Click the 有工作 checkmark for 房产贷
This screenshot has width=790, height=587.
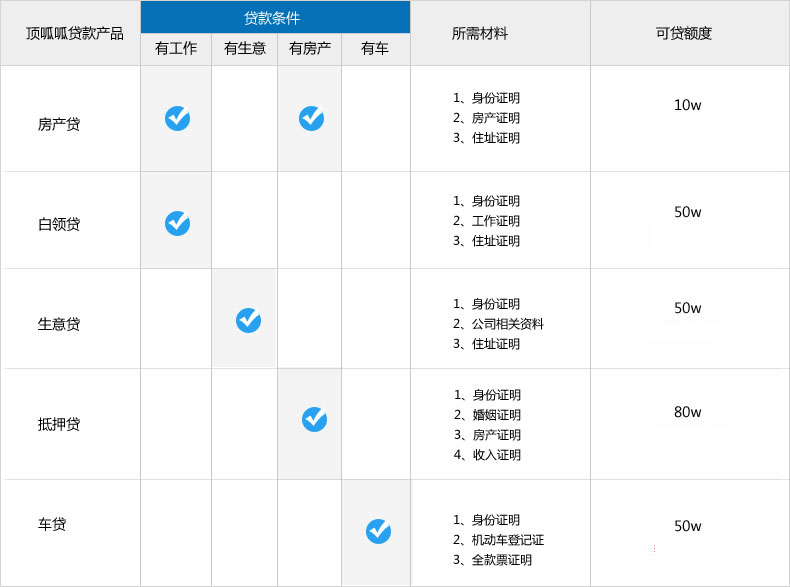[177, 118]
